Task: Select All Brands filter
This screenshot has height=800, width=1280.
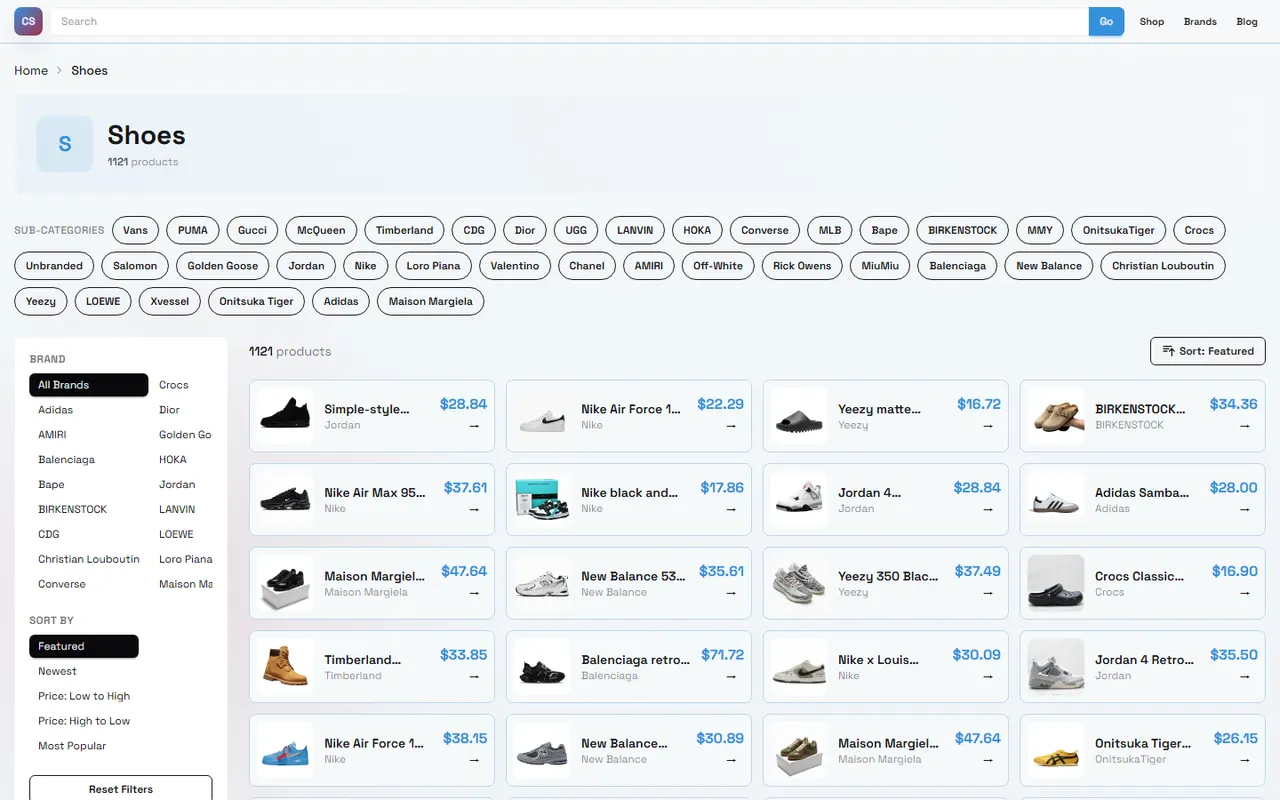Action: coord(89,385)
